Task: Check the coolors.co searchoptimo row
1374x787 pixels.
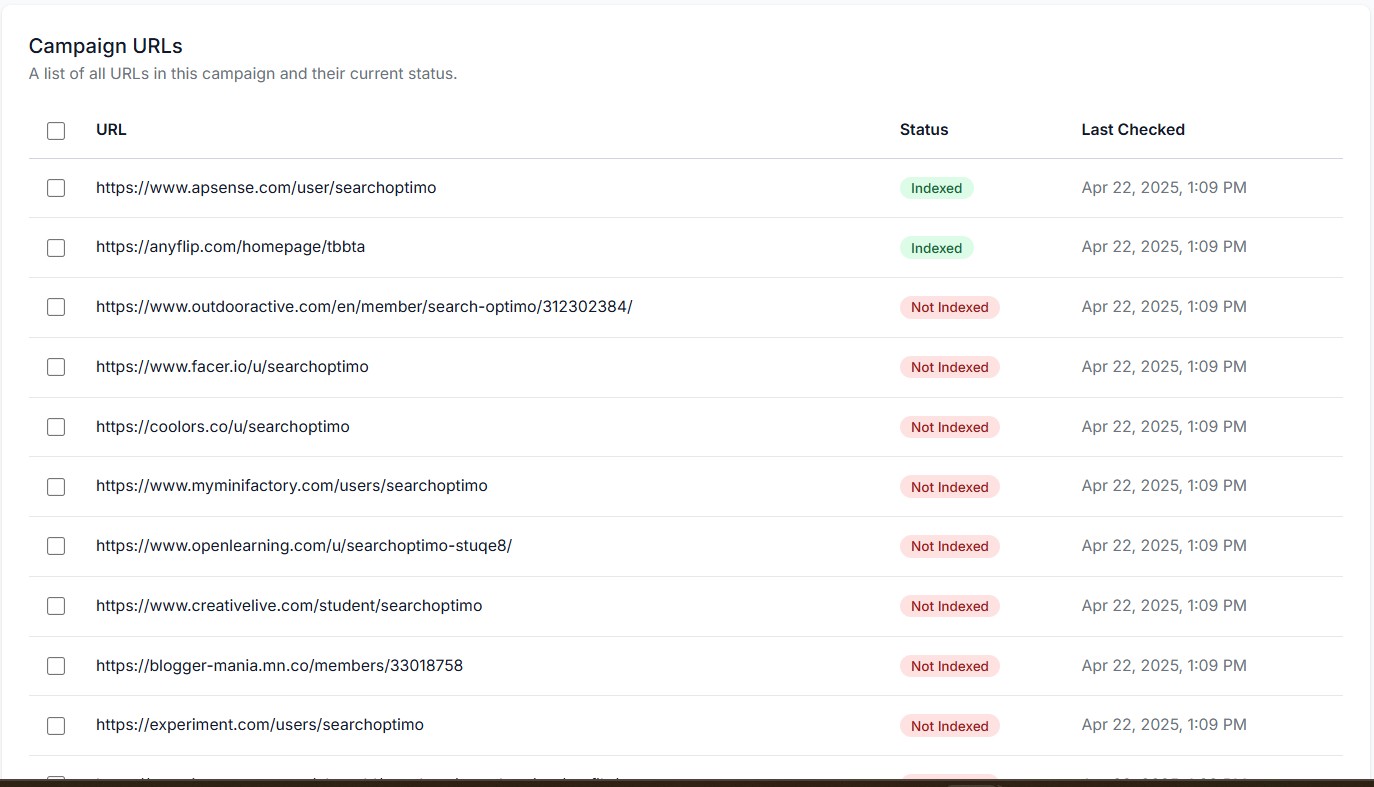Action: [55, 427]
